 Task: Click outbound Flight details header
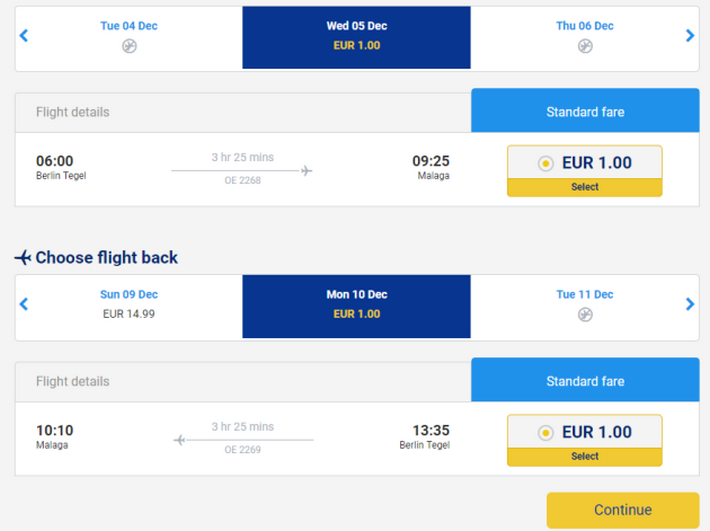click(73, 112)
